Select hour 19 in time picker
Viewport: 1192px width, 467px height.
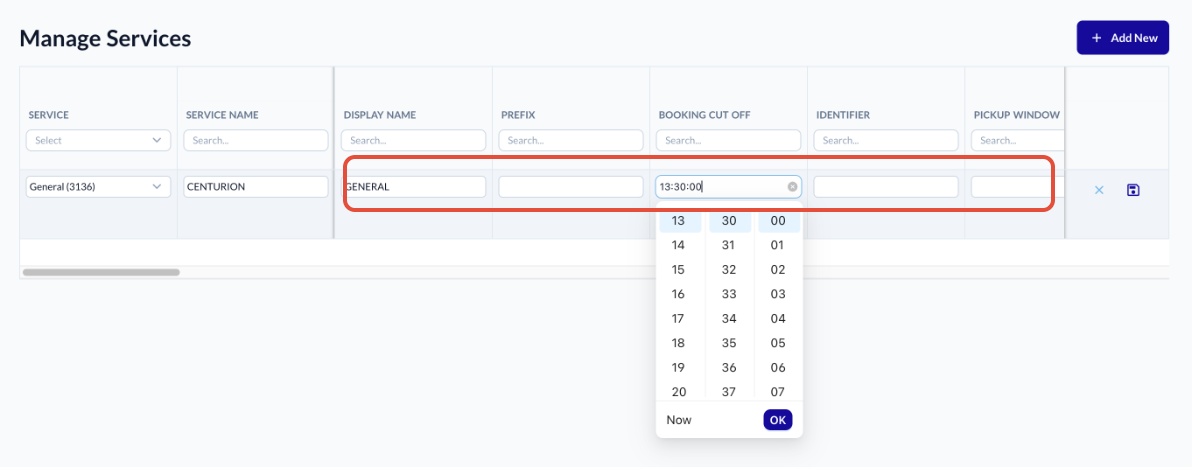(x=680, y=367)
